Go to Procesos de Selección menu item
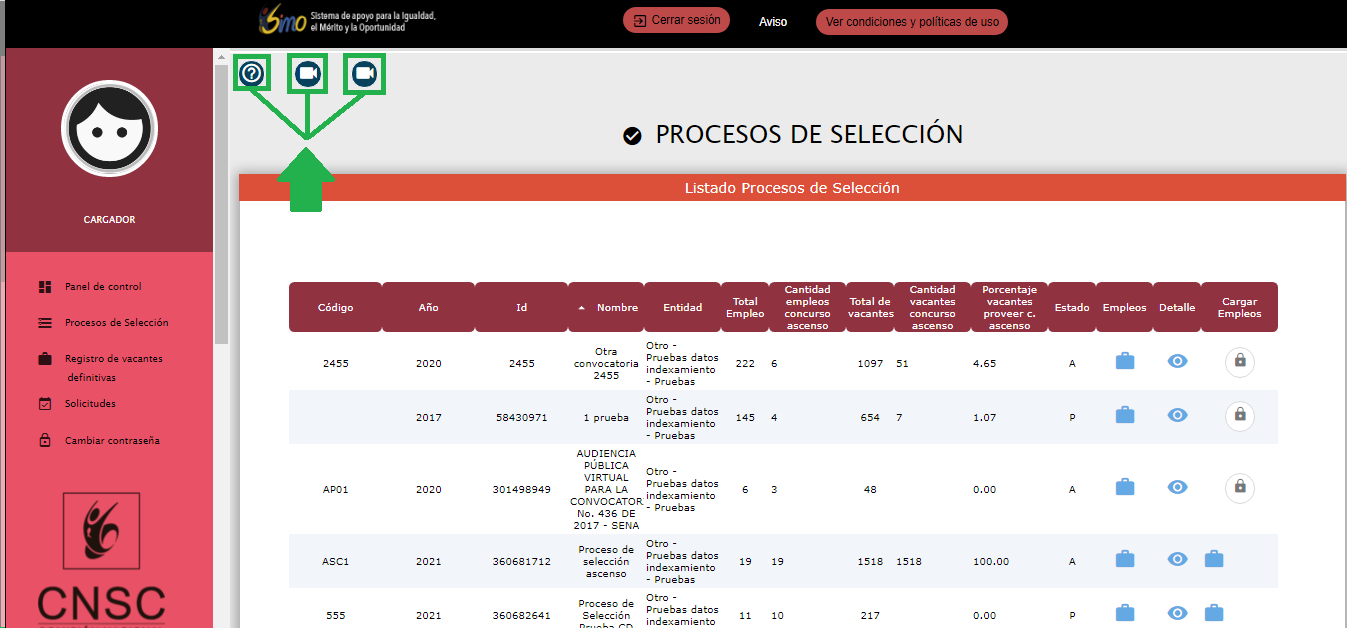 116,323
